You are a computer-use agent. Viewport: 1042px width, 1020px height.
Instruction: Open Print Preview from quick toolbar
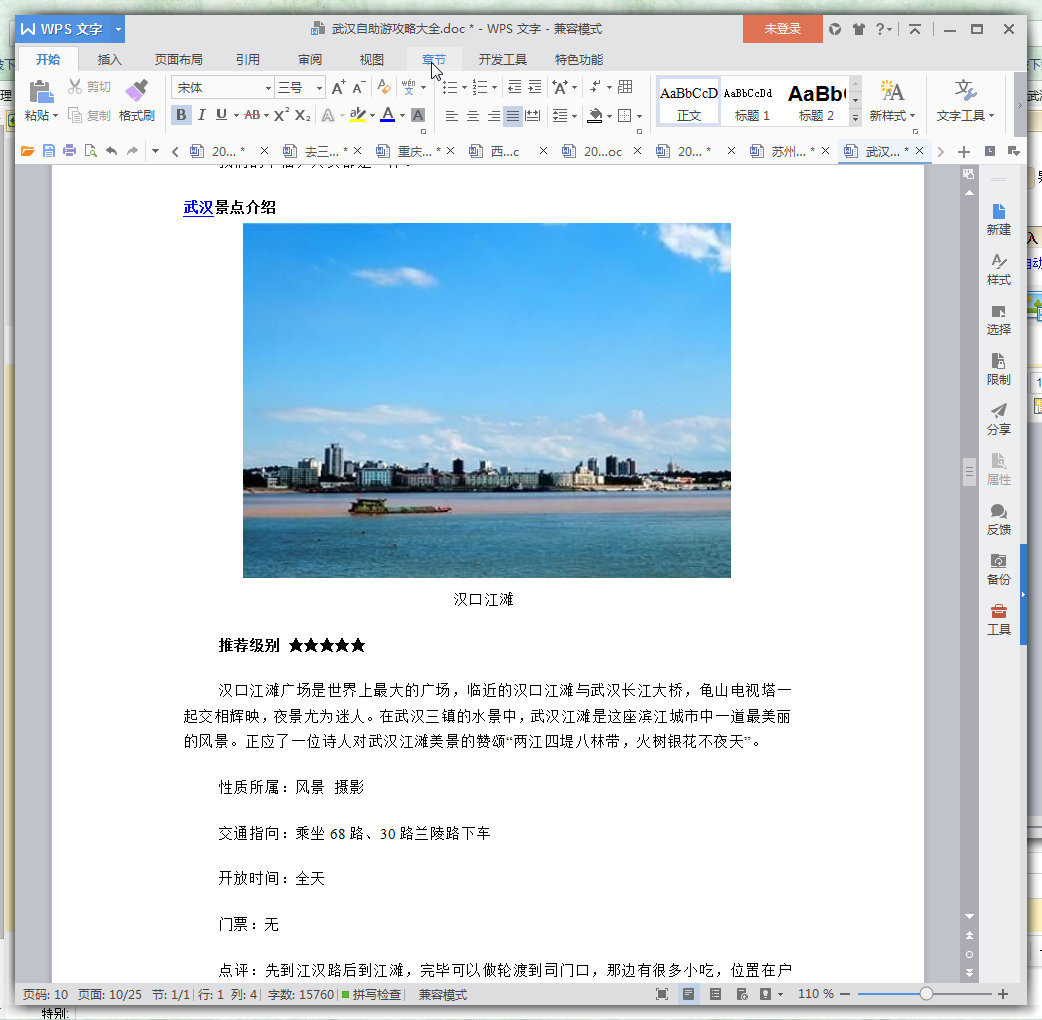coord(90,151)
